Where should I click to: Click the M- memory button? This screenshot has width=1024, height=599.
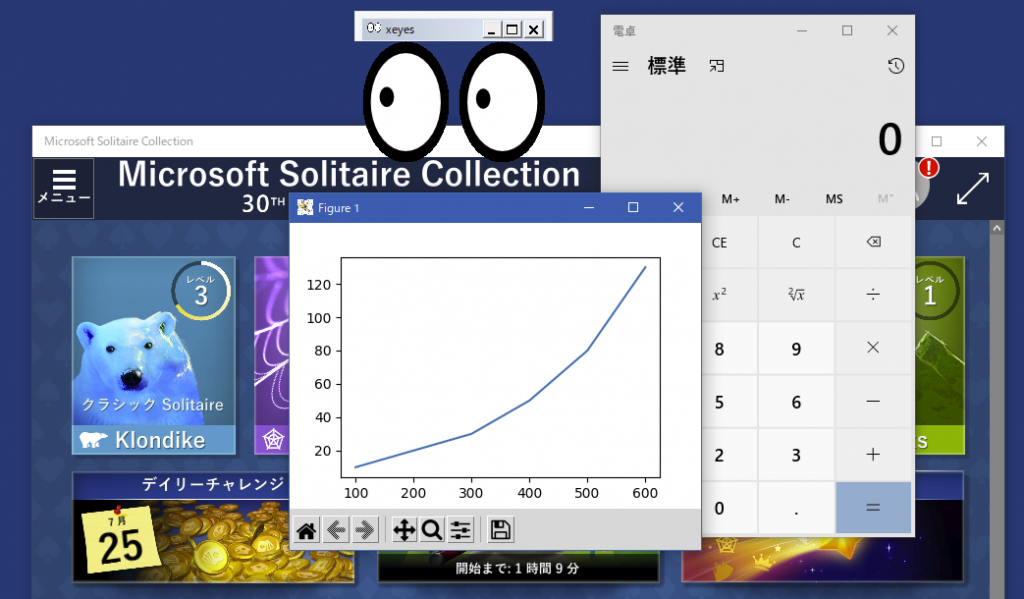(x=782, y=199)
